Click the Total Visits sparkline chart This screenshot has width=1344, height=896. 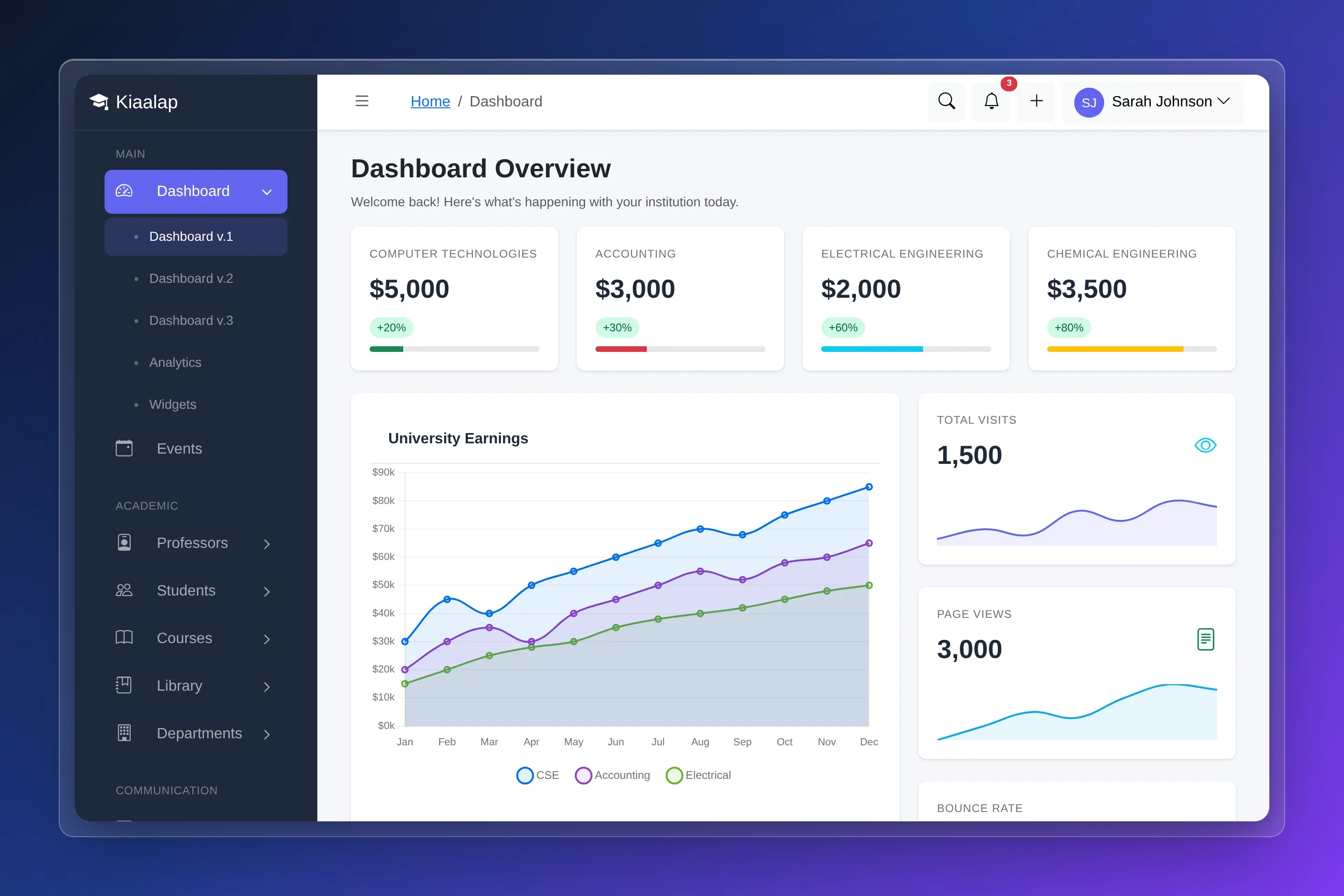tap(1077, 523)
